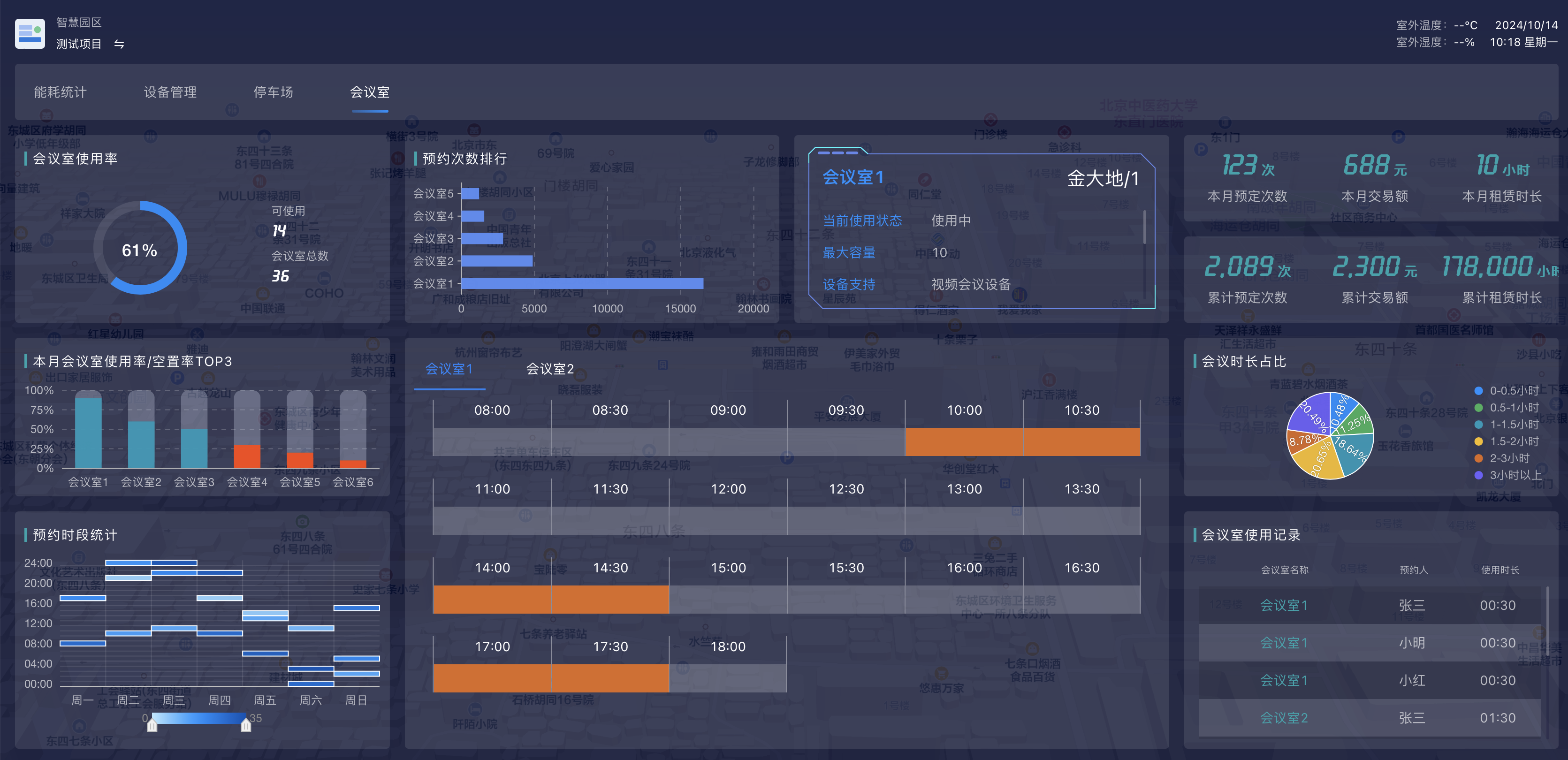The height and width of the screenshot is (760, 1568).
Task: Select the 会议室1 schedule tab
Action: click(x=449, y=369)
